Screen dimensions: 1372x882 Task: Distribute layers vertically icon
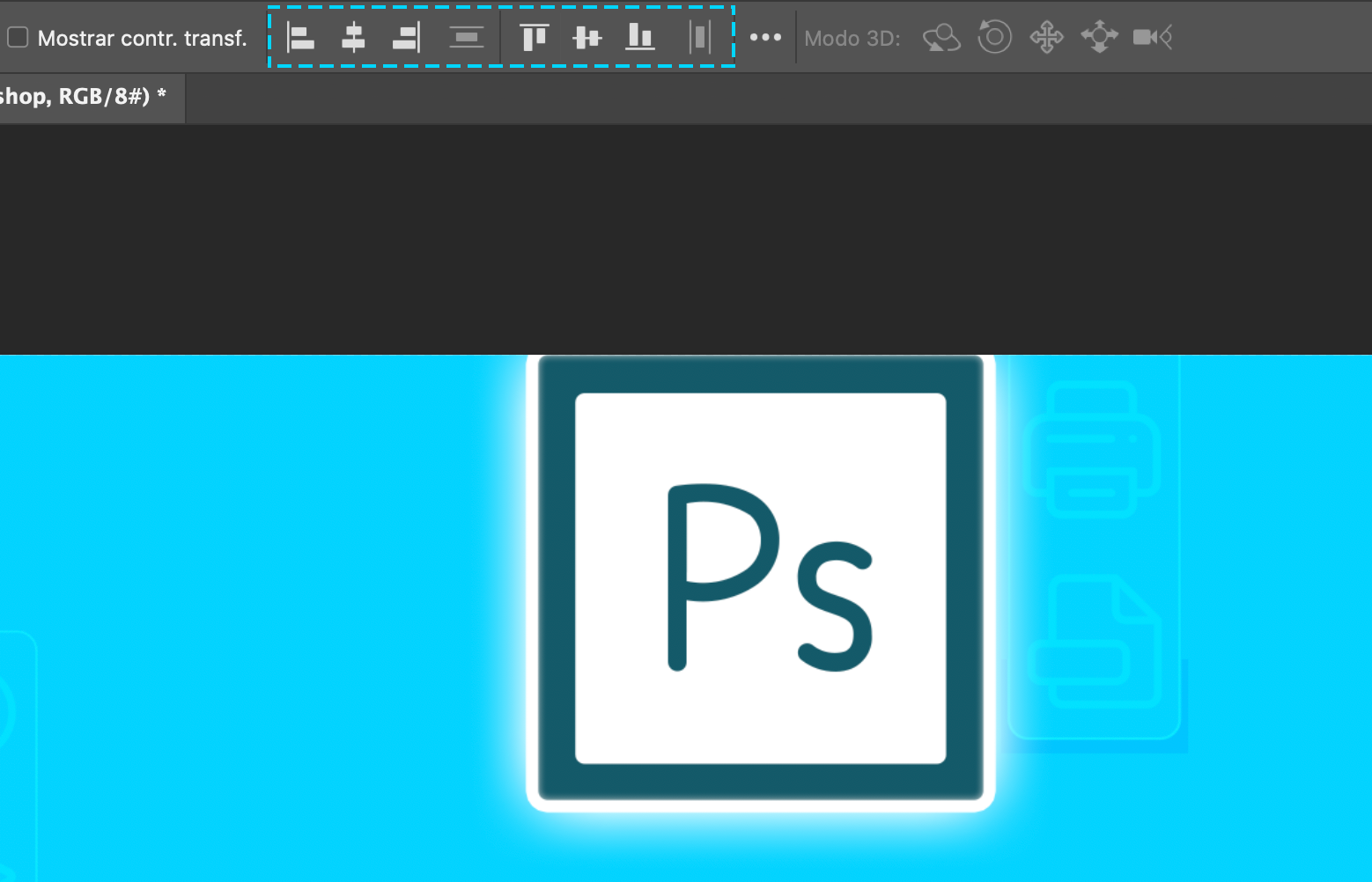(x=466, y=37)
